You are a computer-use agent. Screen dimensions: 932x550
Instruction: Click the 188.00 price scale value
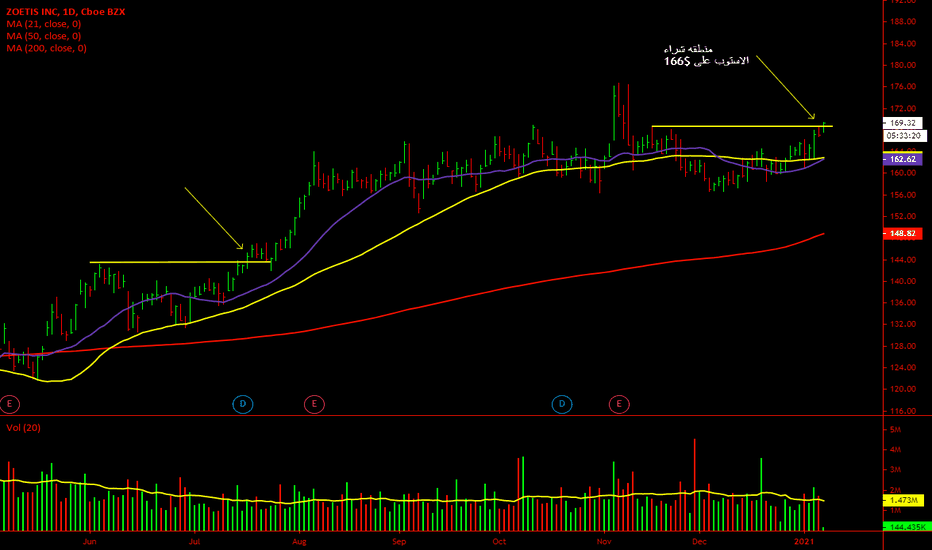(903, 21)
